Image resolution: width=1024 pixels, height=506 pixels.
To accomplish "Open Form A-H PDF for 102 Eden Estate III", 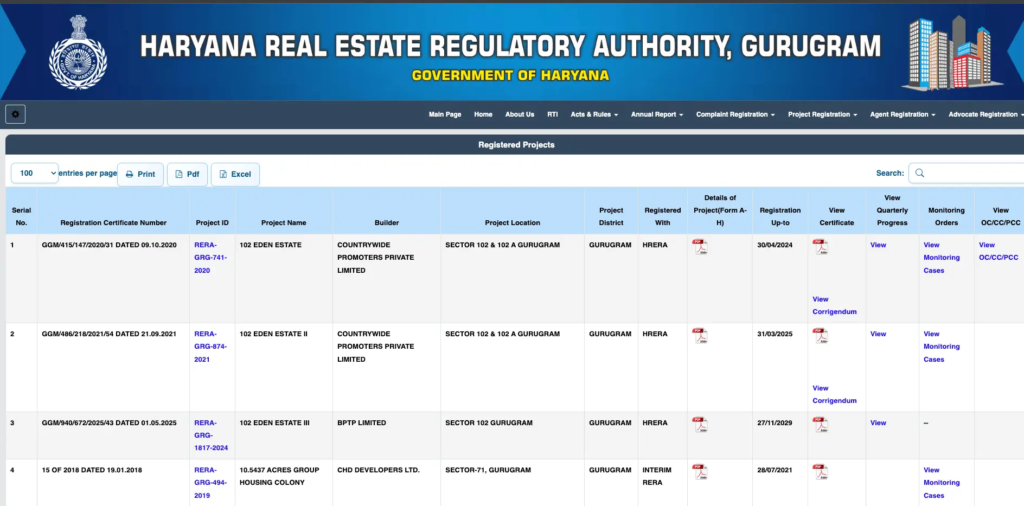I will pos(700,425).
